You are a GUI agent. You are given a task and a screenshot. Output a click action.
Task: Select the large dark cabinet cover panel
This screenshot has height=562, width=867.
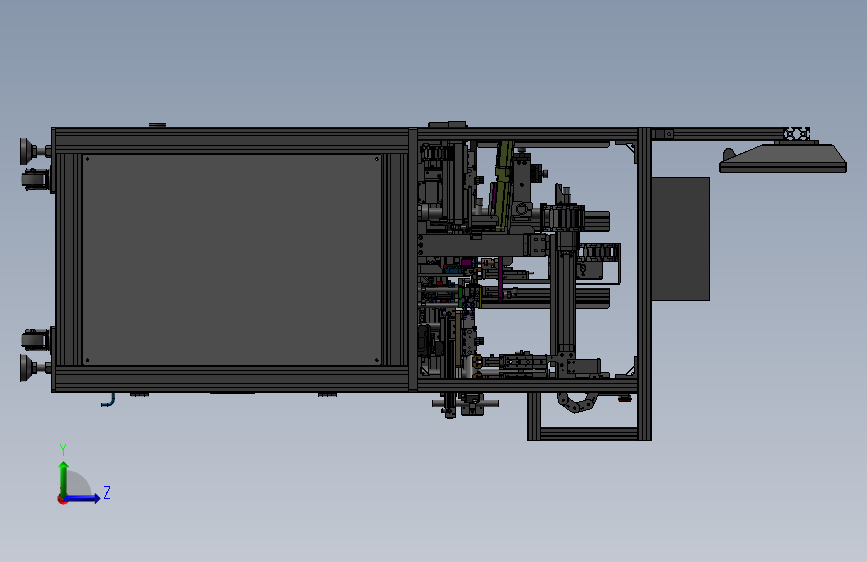coord(232,259)
